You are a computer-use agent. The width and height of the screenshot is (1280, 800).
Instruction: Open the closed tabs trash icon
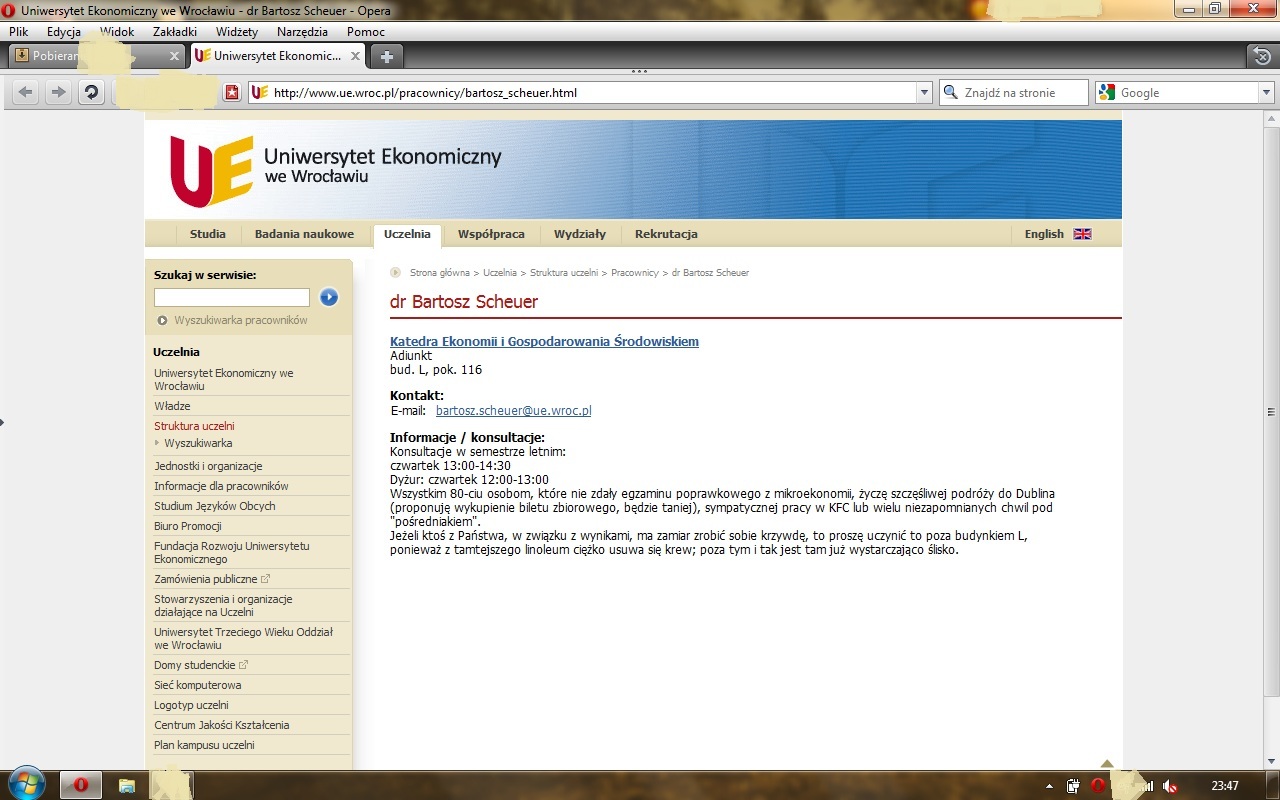pyautogui.click(x=1263, y=56)
